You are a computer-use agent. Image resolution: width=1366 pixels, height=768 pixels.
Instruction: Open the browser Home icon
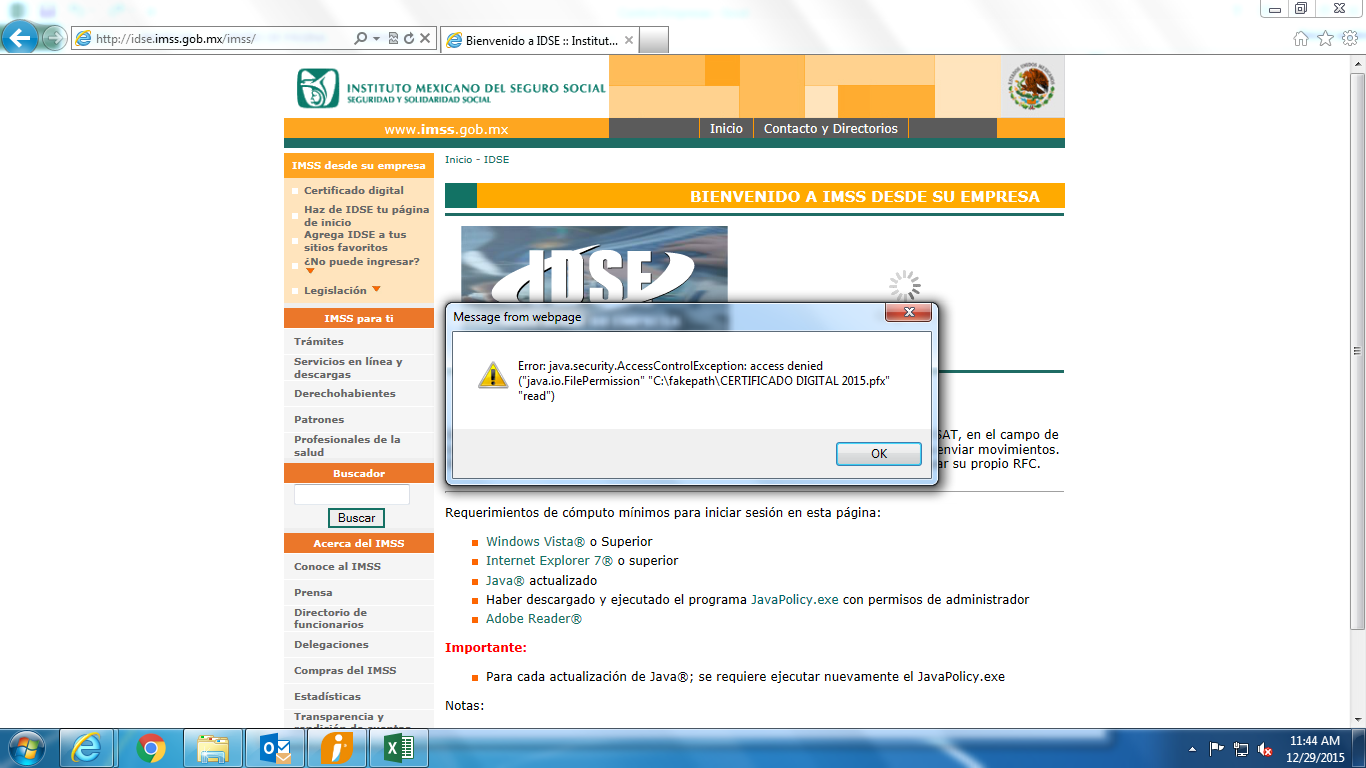click(1301, 38)
